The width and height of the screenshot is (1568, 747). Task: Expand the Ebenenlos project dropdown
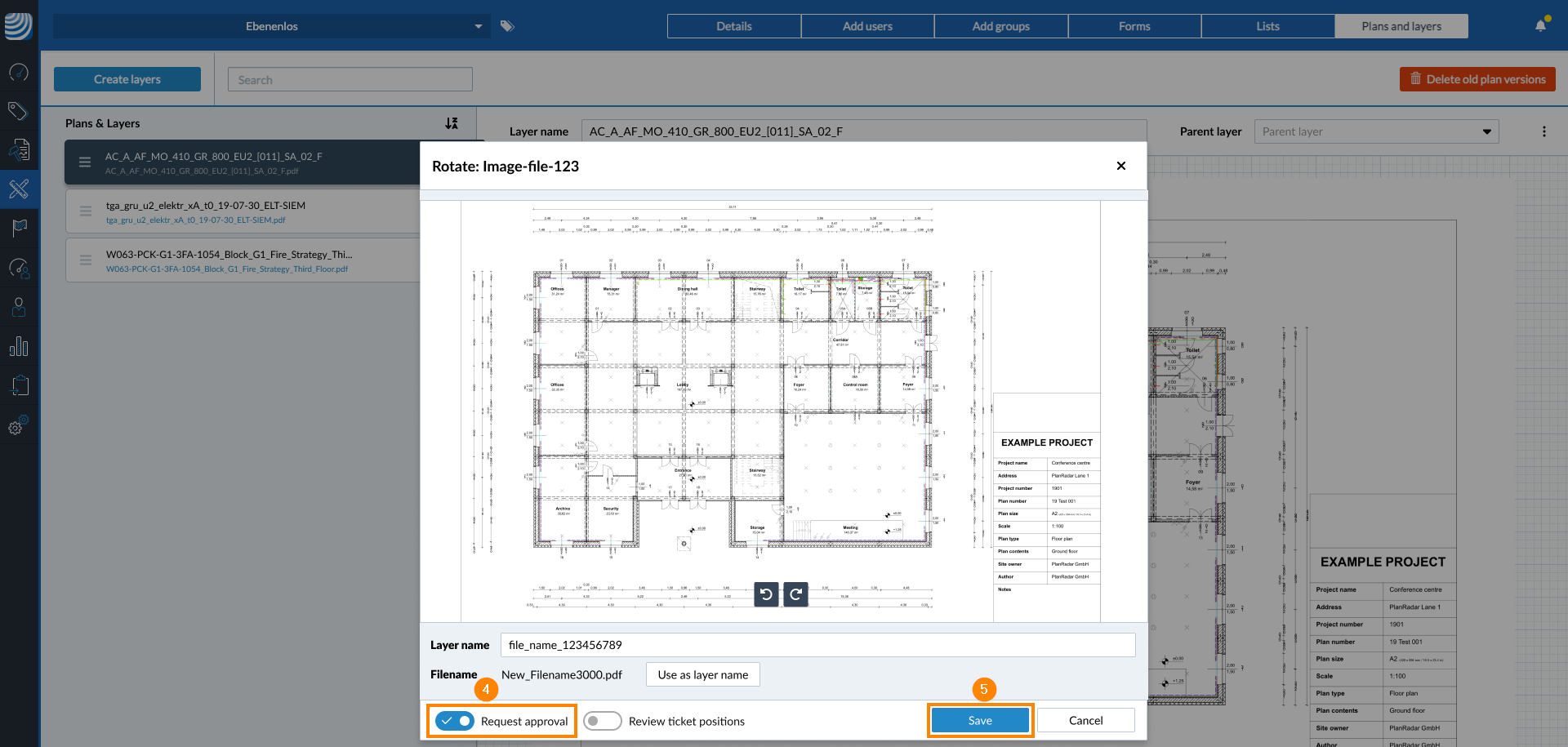pyautogui.click(x=478, y=26)
